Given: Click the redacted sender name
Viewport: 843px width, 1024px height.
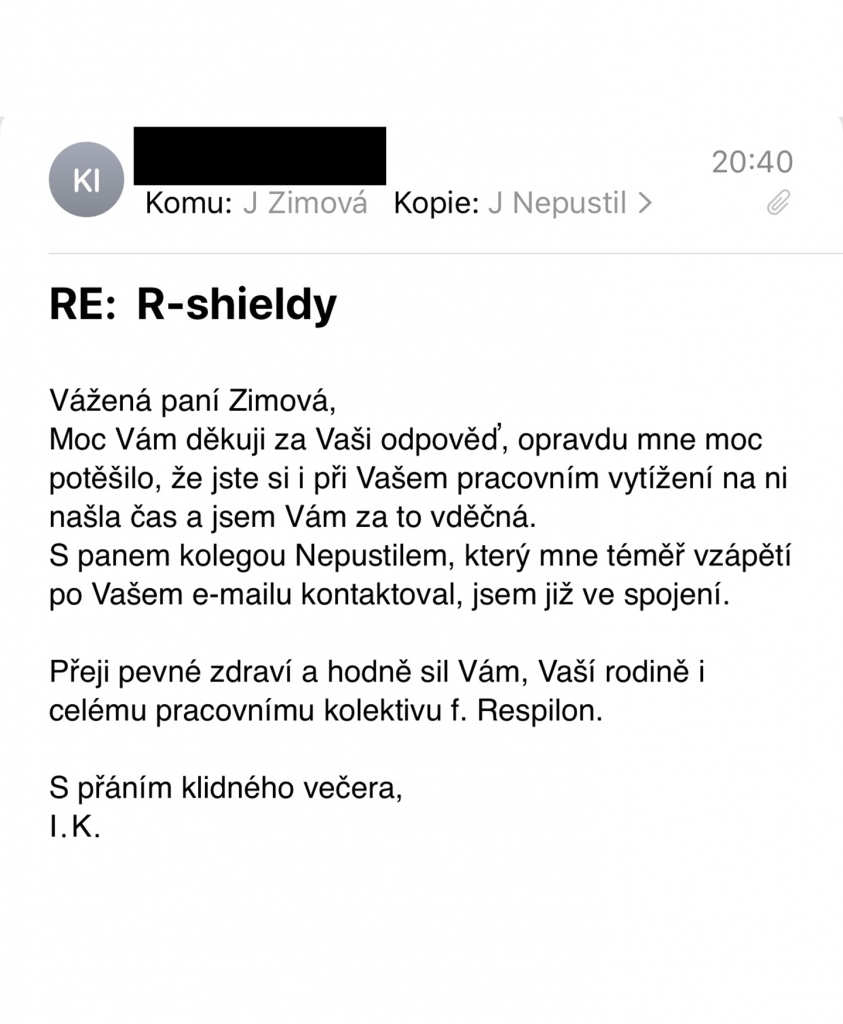Looking at the screenshot, I should [x=260, y=156].
